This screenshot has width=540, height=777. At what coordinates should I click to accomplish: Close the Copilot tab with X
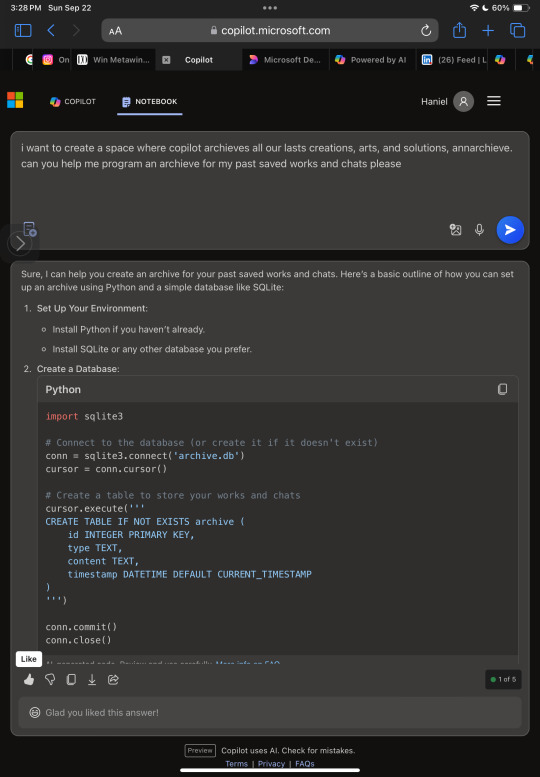point(166,60)
